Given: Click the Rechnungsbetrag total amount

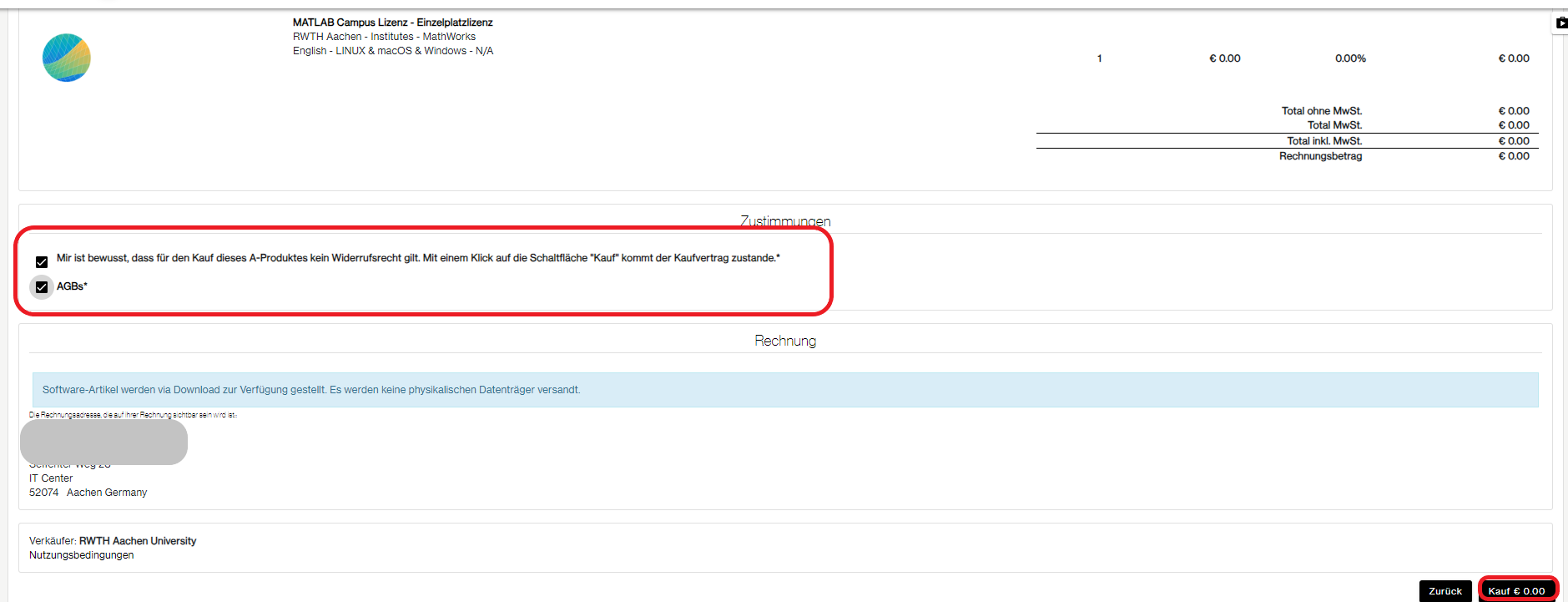Looking at the screenshot, I should 1513,156.
